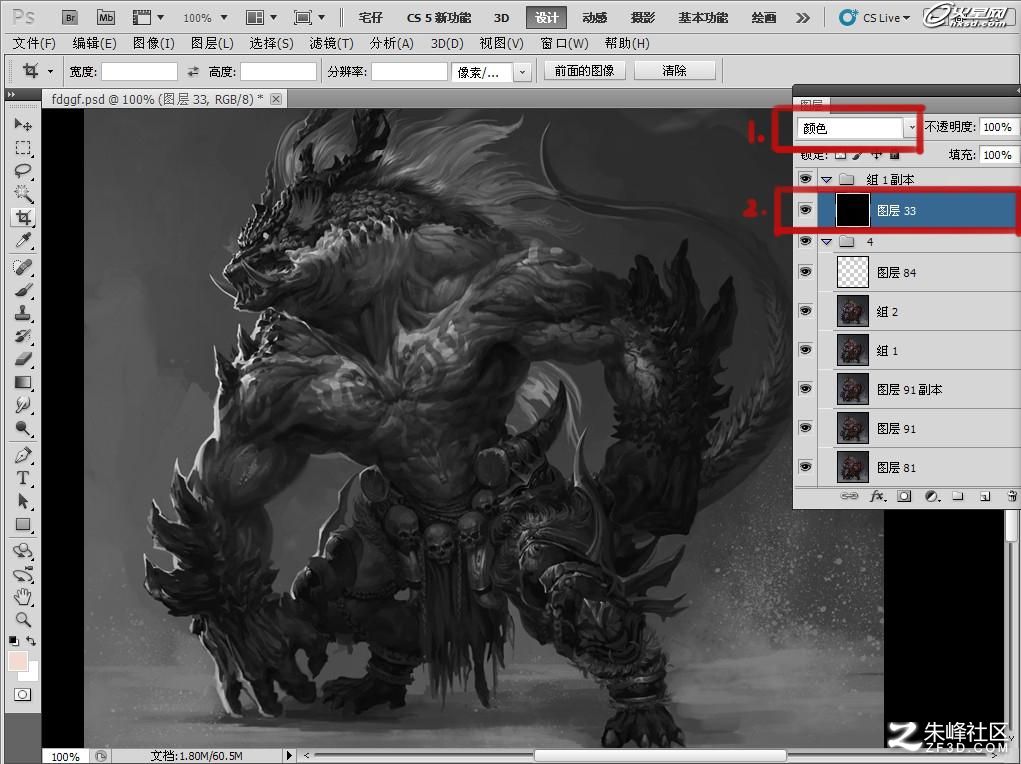Screen dimensions: 1021x764
Task: Launch Adobe Bridge from application bar
Action: [x=70, y=18]
